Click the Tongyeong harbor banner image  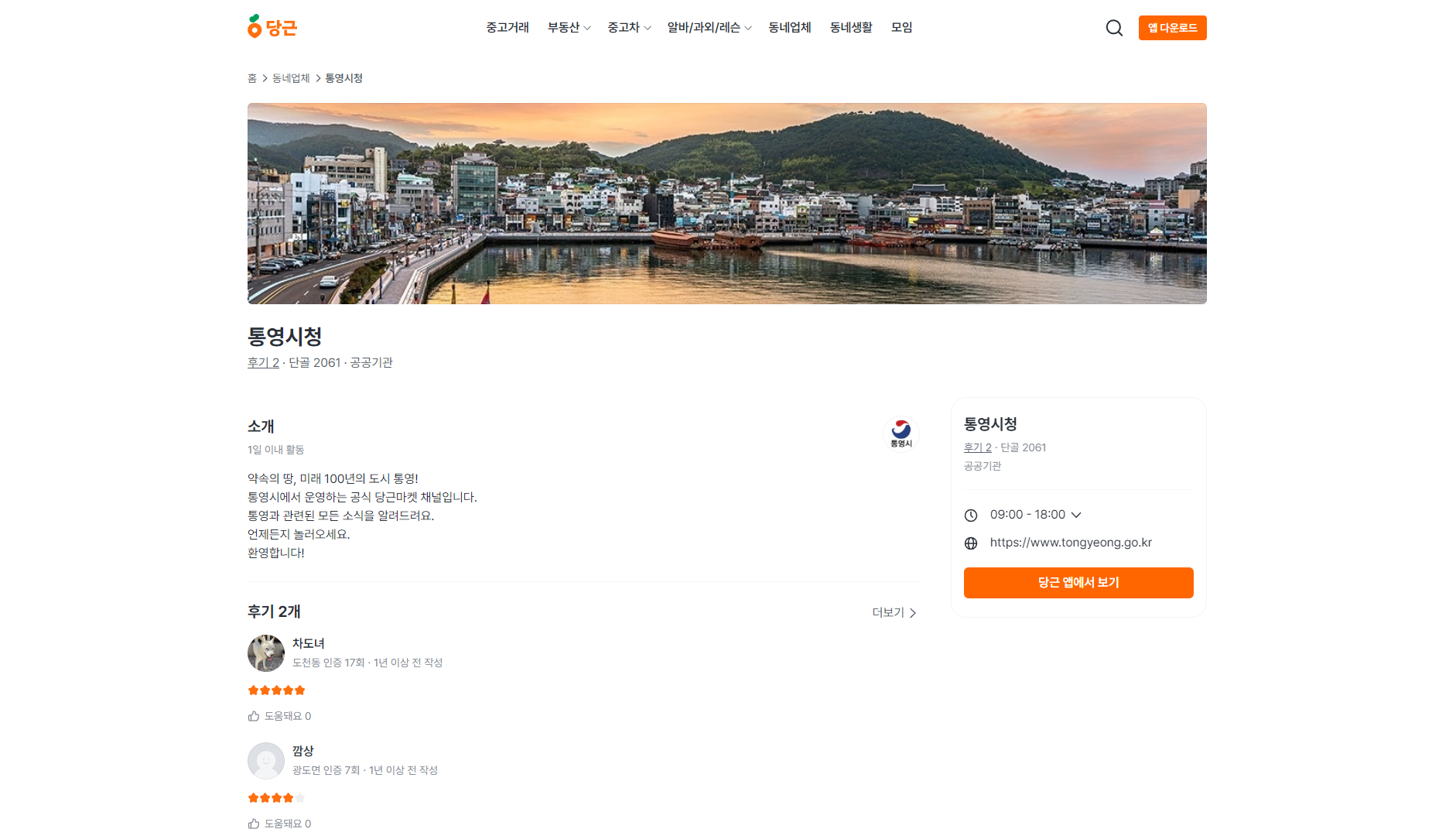[726, 204]
